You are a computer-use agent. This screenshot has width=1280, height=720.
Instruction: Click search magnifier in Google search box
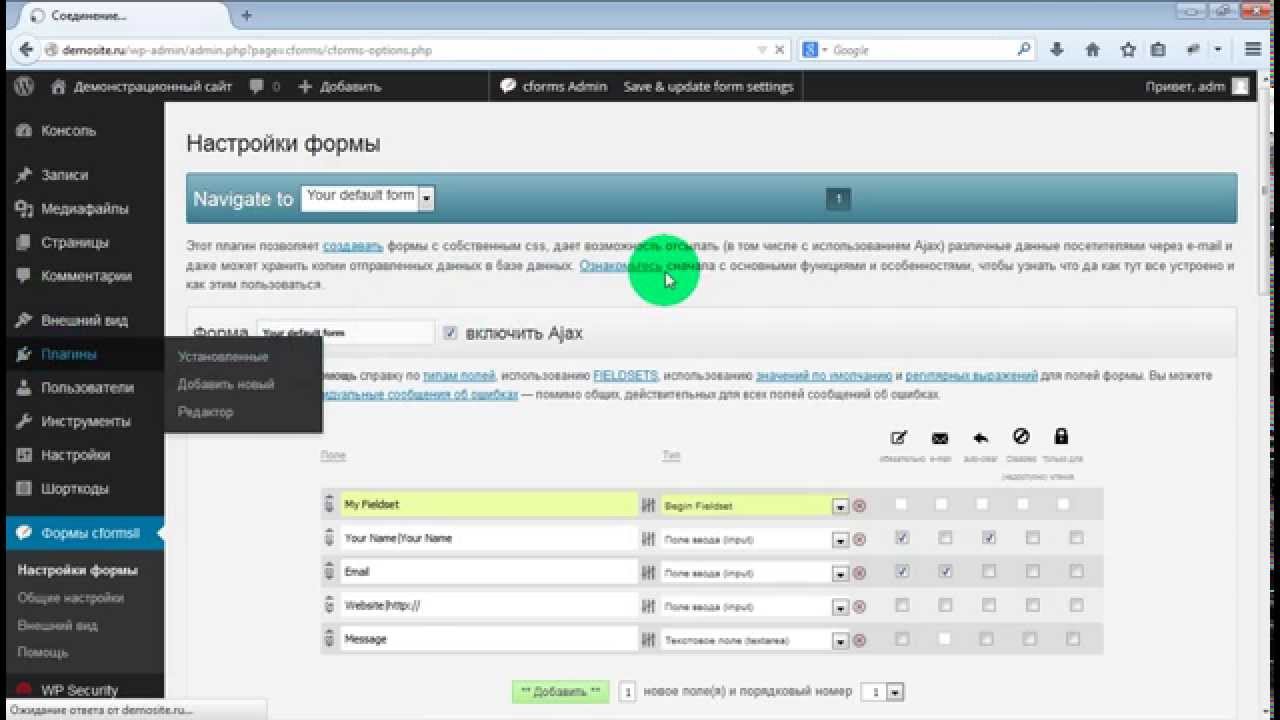pos(1024,49)
